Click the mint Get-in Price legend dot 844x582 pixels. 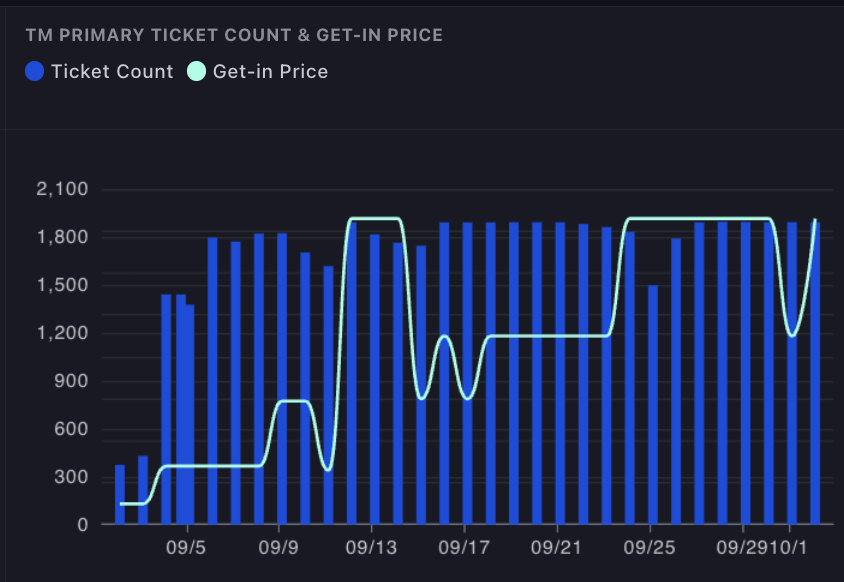tap(197, 71)
